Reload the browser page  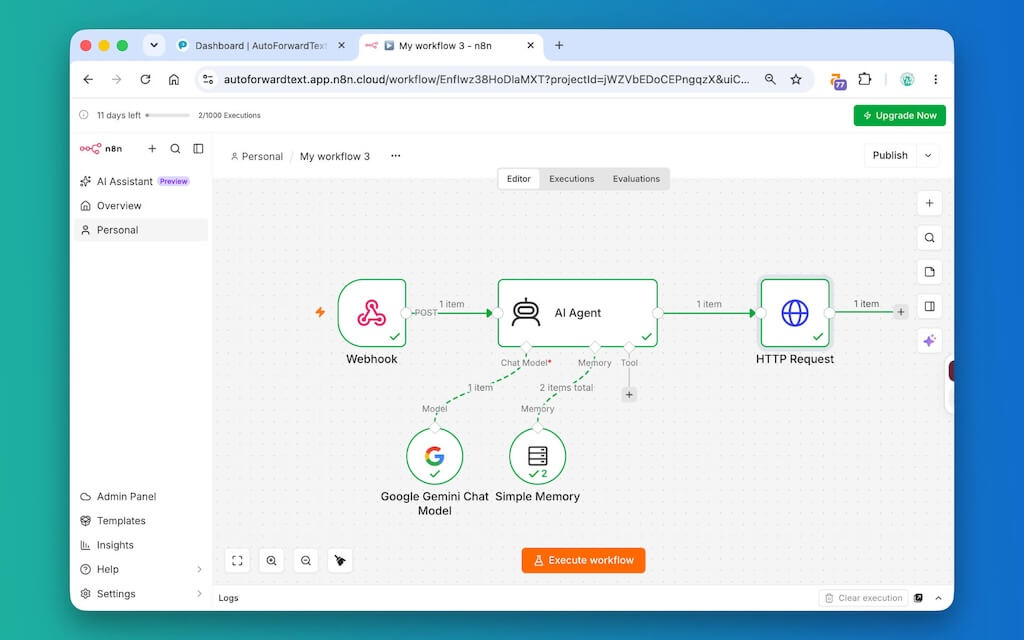click(x=145, y=79)
